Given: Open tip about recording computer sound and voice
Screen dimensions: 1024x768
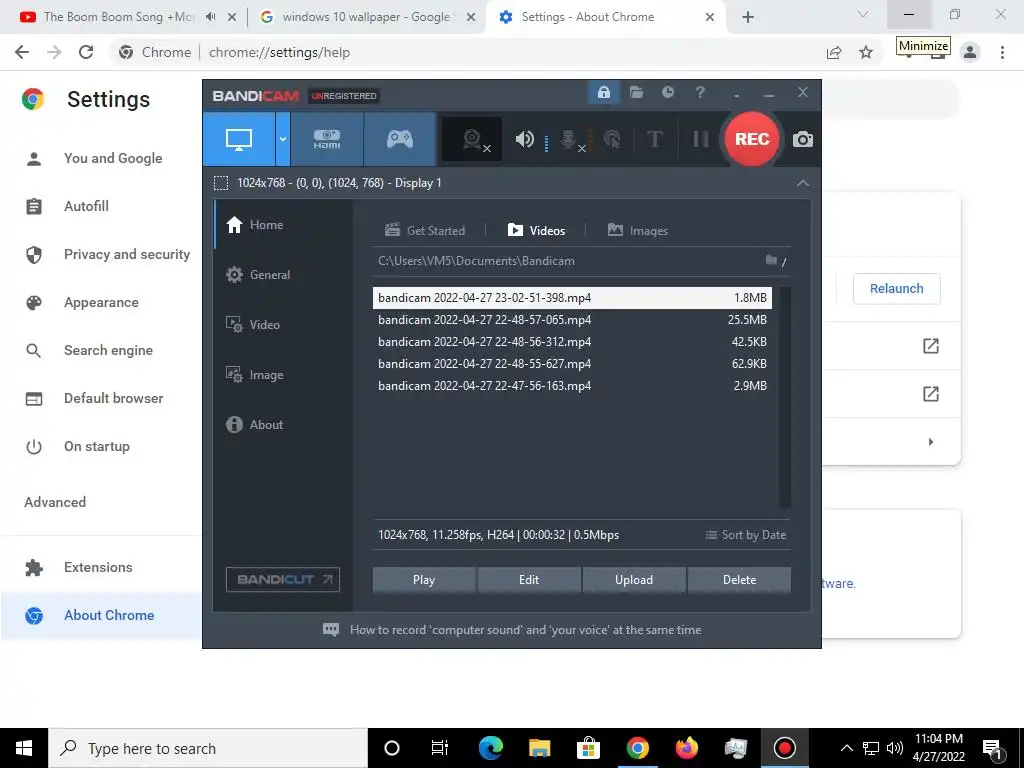Looking at the screenshot, I should click(x=512, y=630).
